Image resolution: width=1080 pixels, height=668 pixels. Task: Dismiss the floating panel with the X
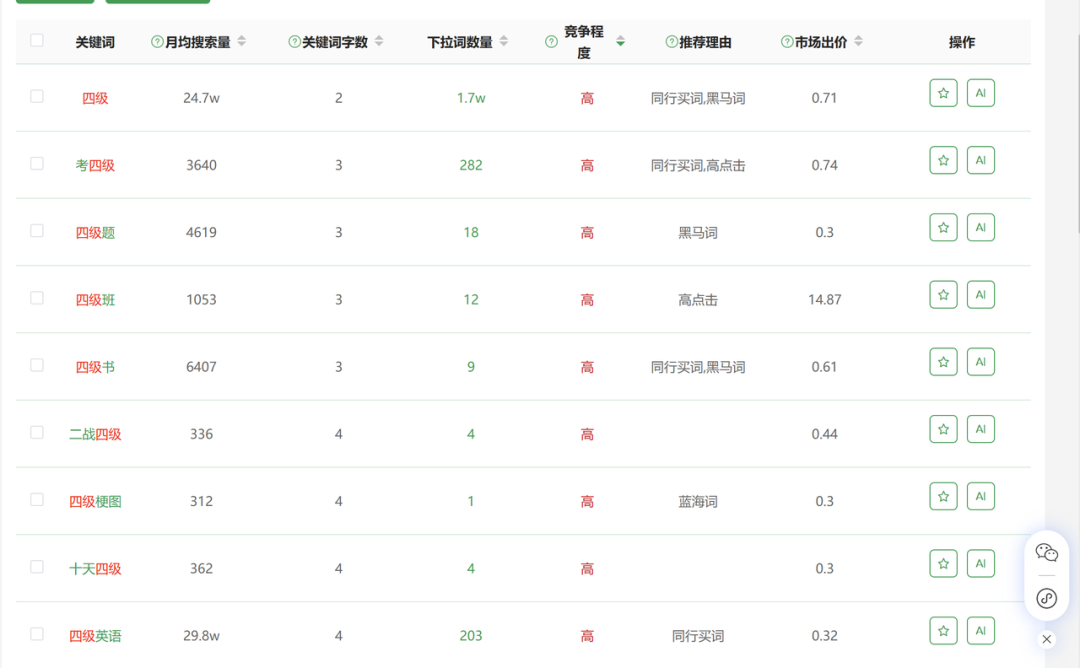[x=1046, y=638]
